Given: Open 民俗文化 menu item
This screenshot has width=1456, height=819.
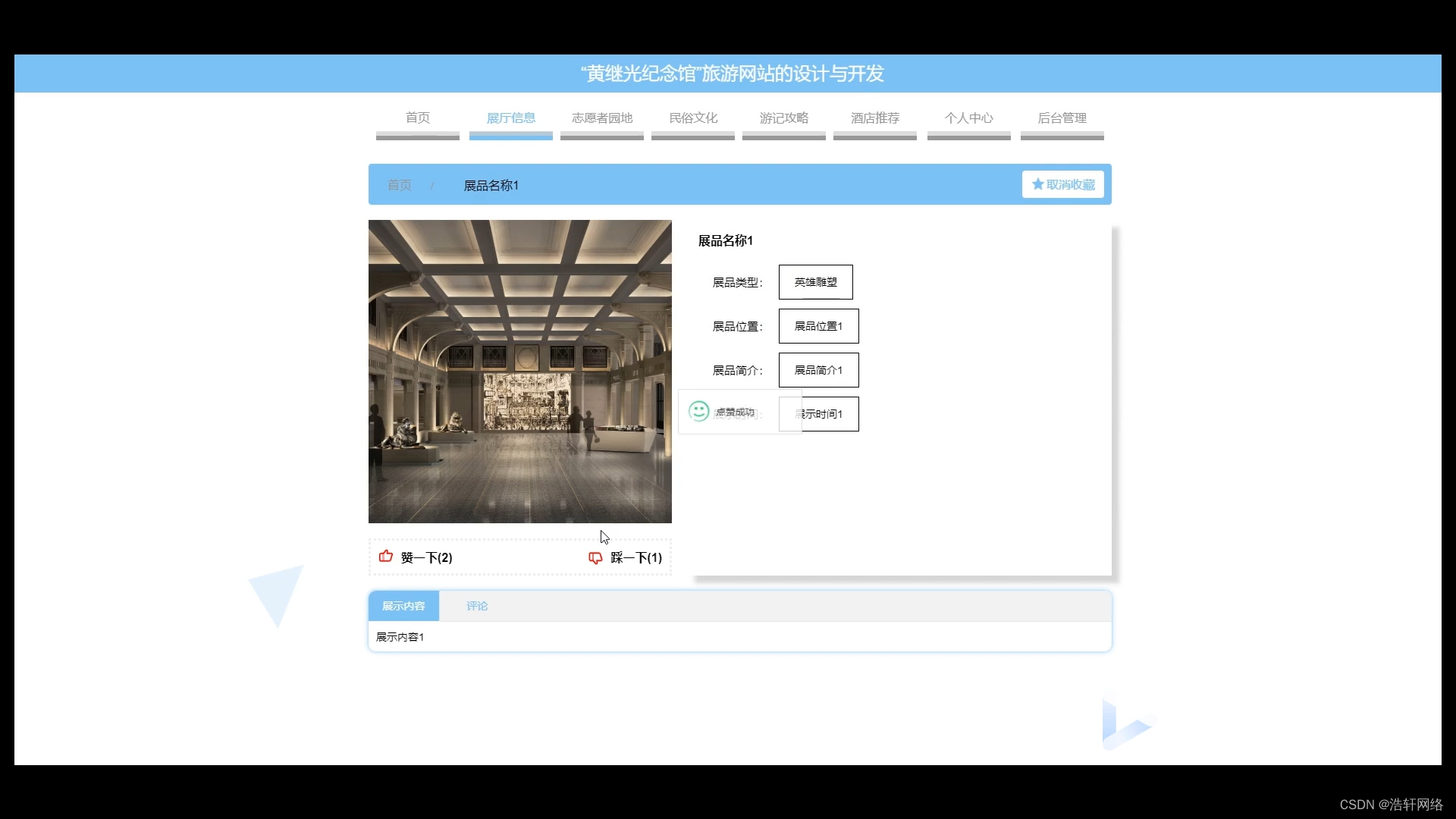Looking at the screenshot, I should 692,118.
